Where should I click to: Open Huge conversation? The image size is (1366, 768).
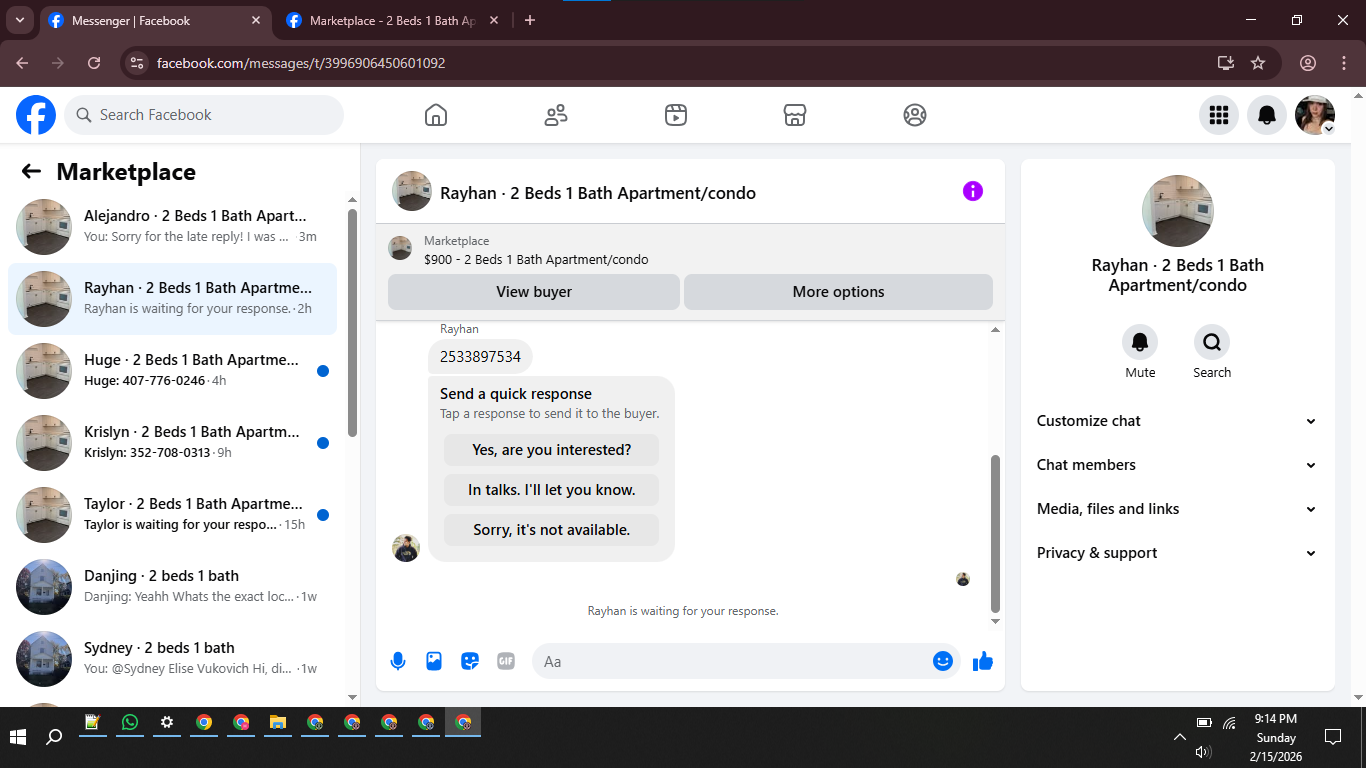coord(172,371)
